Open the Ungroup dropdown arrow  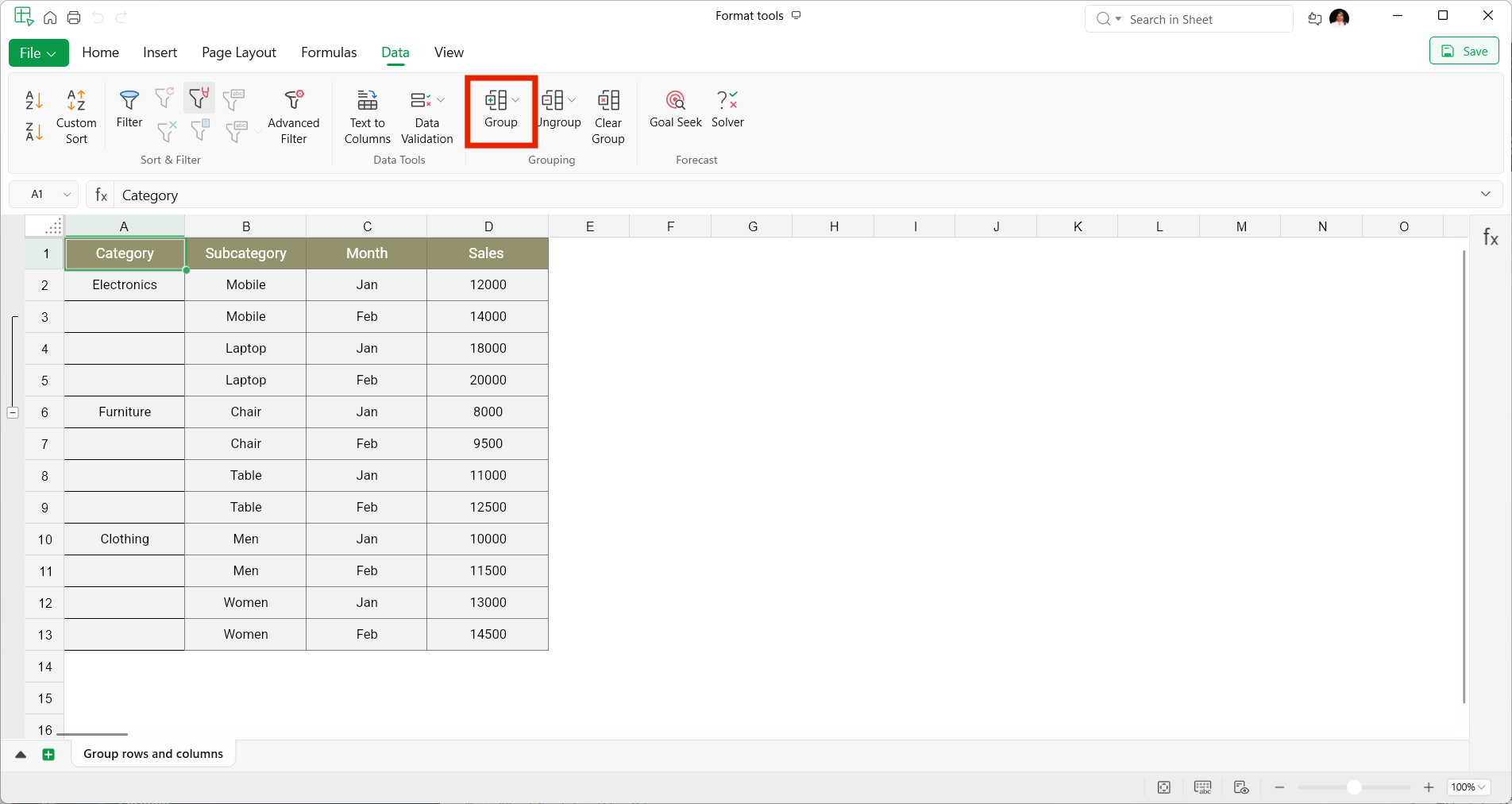[572, 100]
